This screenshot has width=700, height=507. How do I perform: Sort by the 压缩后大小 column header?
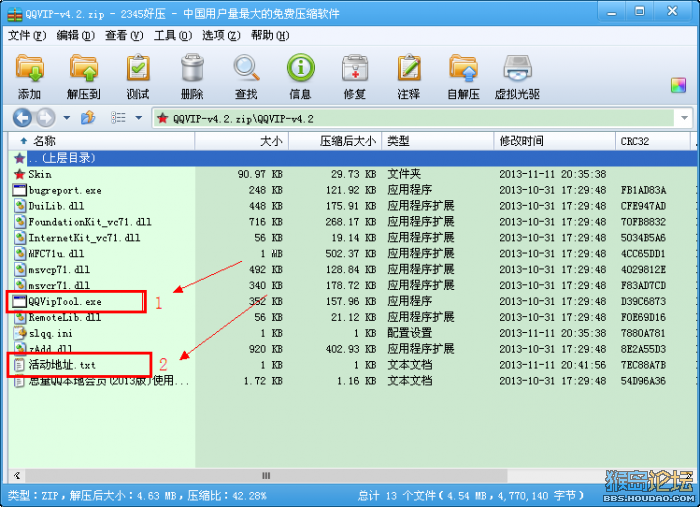click(335, 141)
